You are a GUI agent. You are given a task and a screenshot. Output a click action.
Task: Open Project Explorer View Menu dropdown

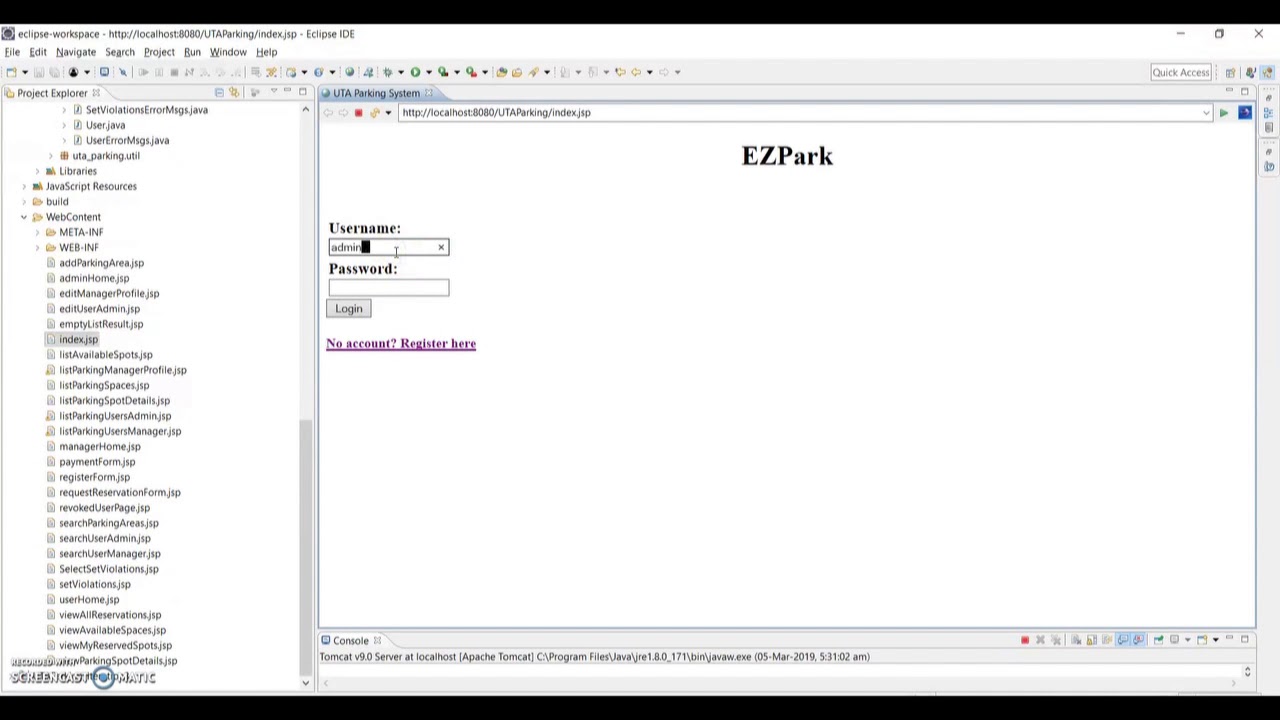(273, 92)
